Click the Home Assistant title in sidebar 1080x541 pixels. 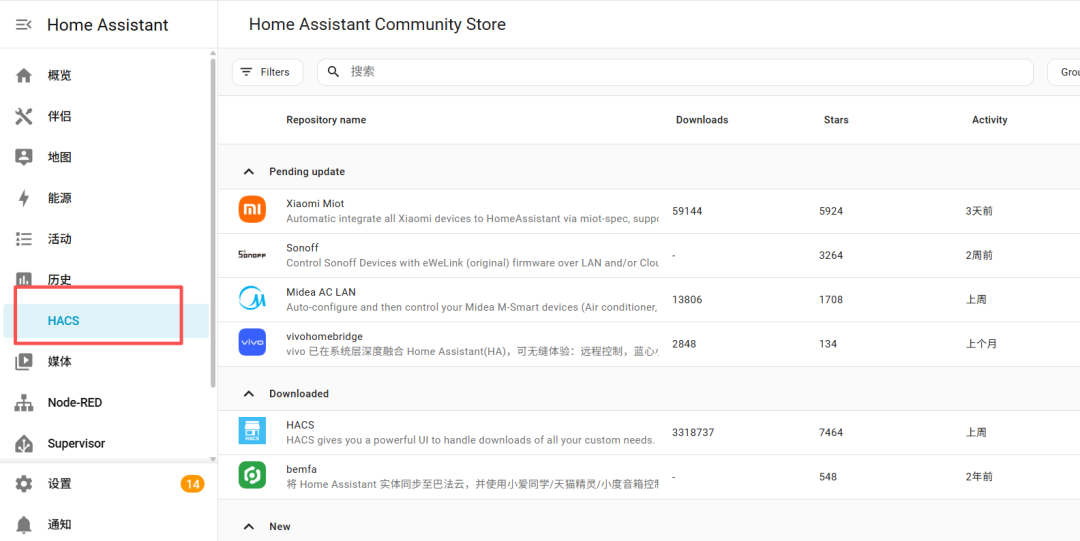click(x=107, y=25)
